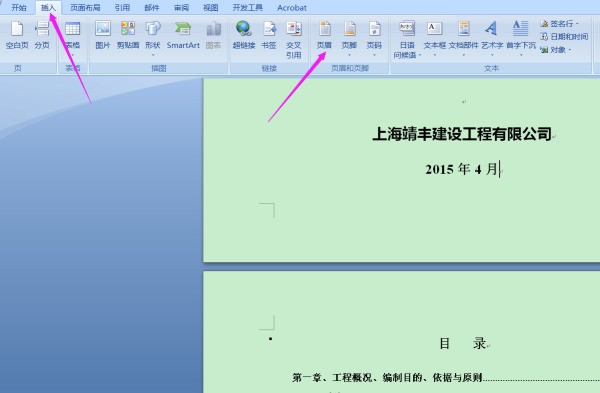This screenshot has width=600, height=393.
Task: Expand the 对象 dropdown arrow
Action: pyautogui.click(x=570, y=50)
